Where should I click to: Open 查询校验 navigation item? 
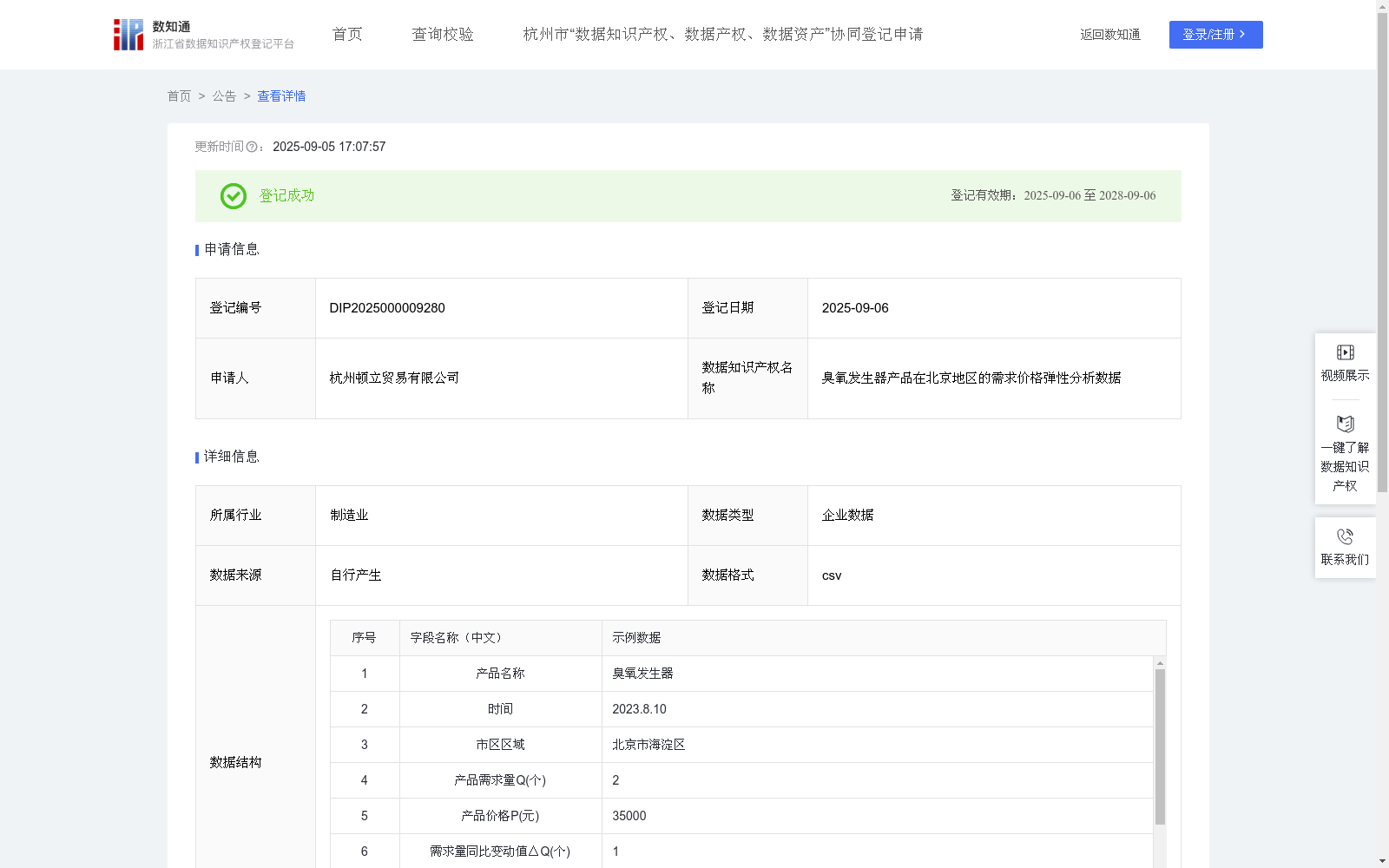coord(443,35)
